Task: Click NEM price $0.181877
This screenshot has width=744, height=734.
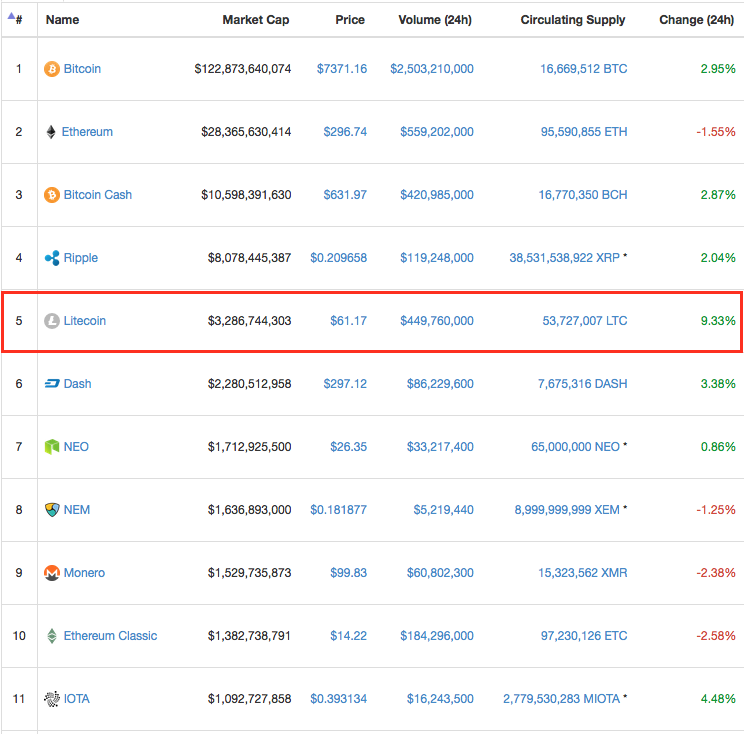Action: point(338,510)
